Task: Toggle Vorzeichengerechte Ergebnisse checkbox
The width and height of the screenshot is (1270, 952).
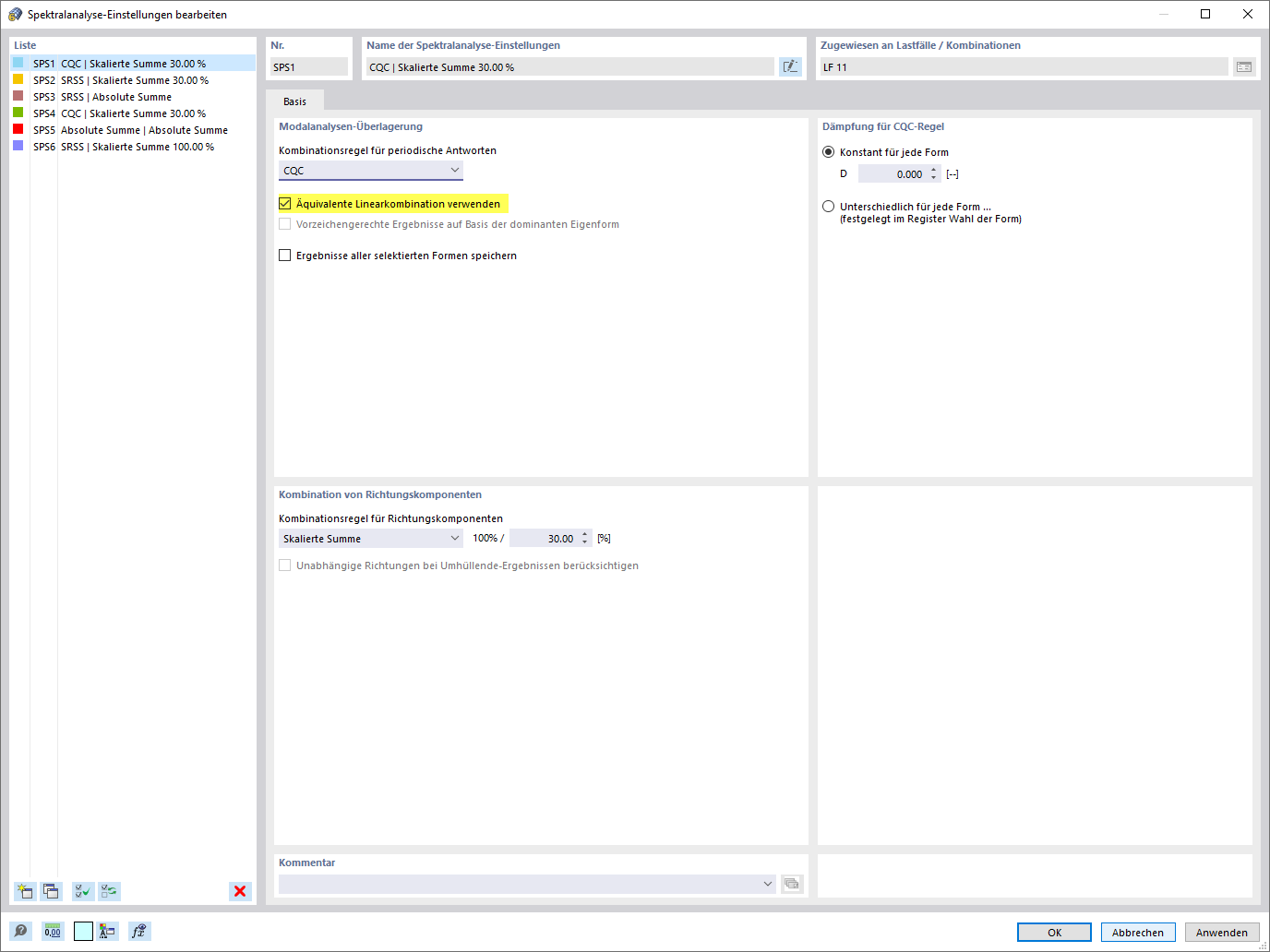Action: click(x=285, y=224)
